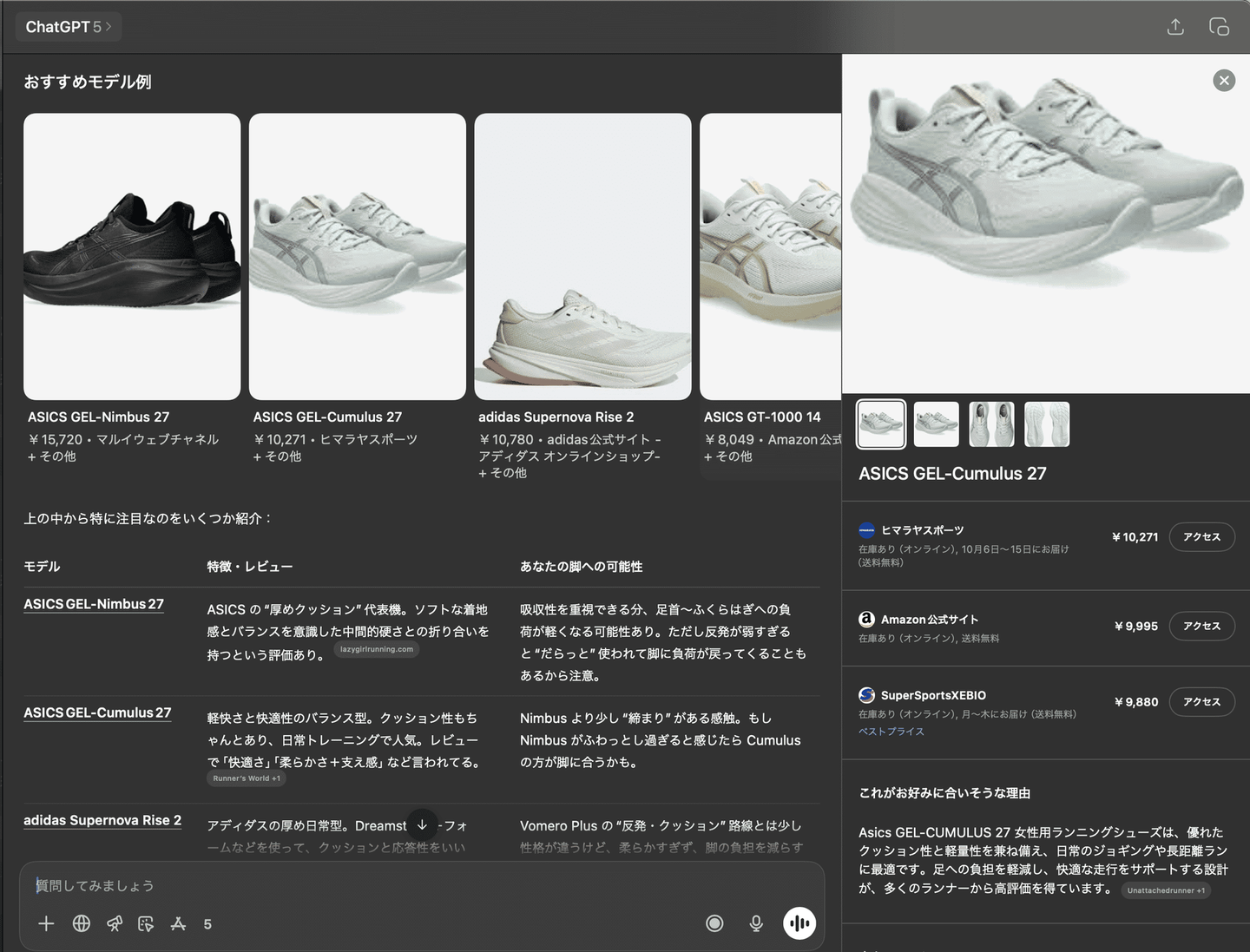Open the ChatGPT 5 model selector

69,27
